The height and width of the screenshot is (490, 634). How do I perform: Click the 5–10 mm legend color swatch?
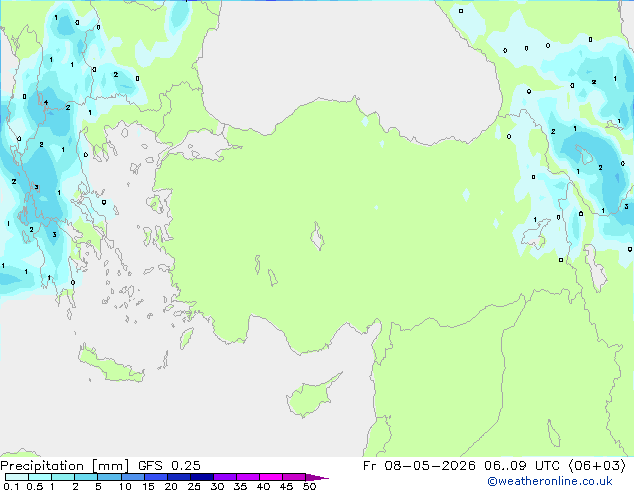coord(109,477)
